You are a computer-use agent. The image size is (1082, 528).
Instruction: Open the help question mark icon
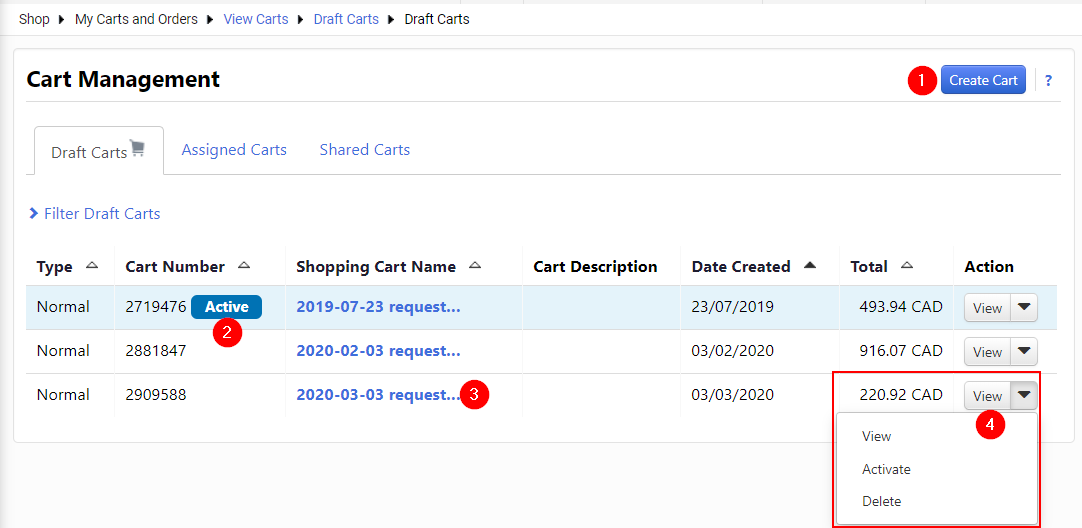(x=1048, y=81)
